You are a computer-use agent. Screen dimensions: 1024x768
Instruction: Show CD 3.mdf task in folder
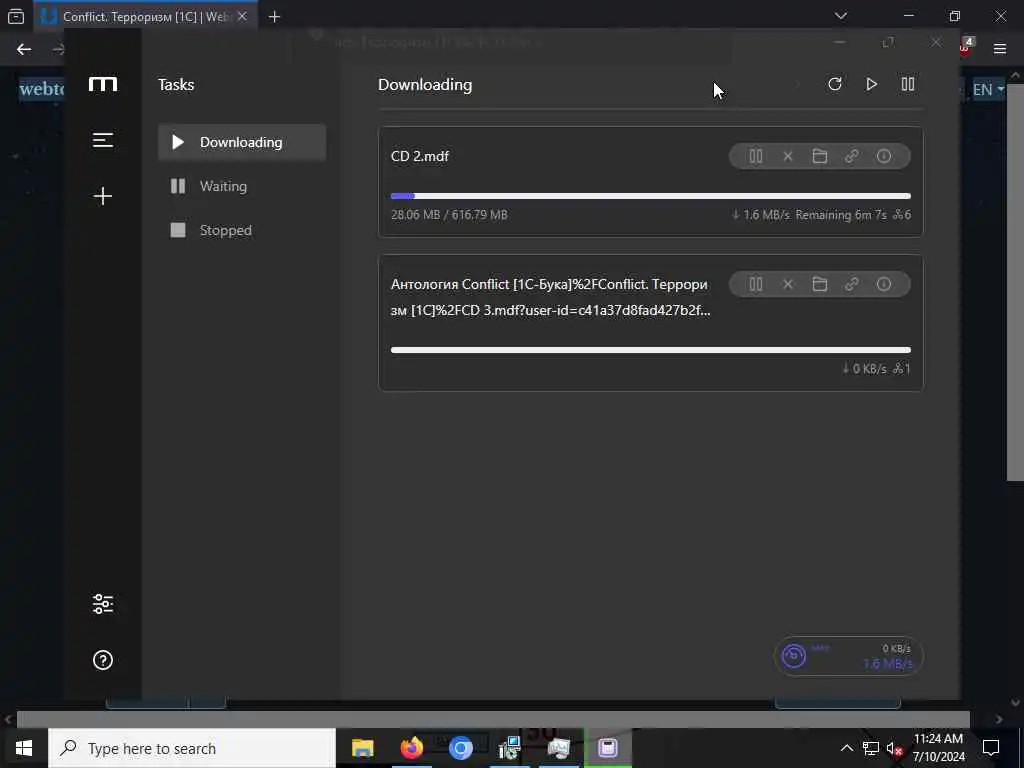tap(820, 284)
